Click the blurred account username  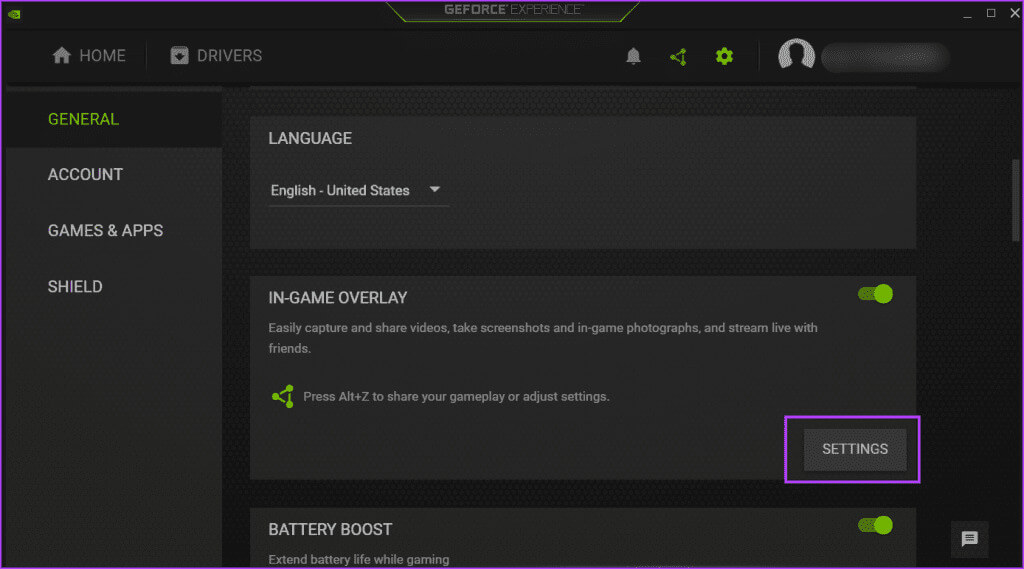tap(885, 57)
